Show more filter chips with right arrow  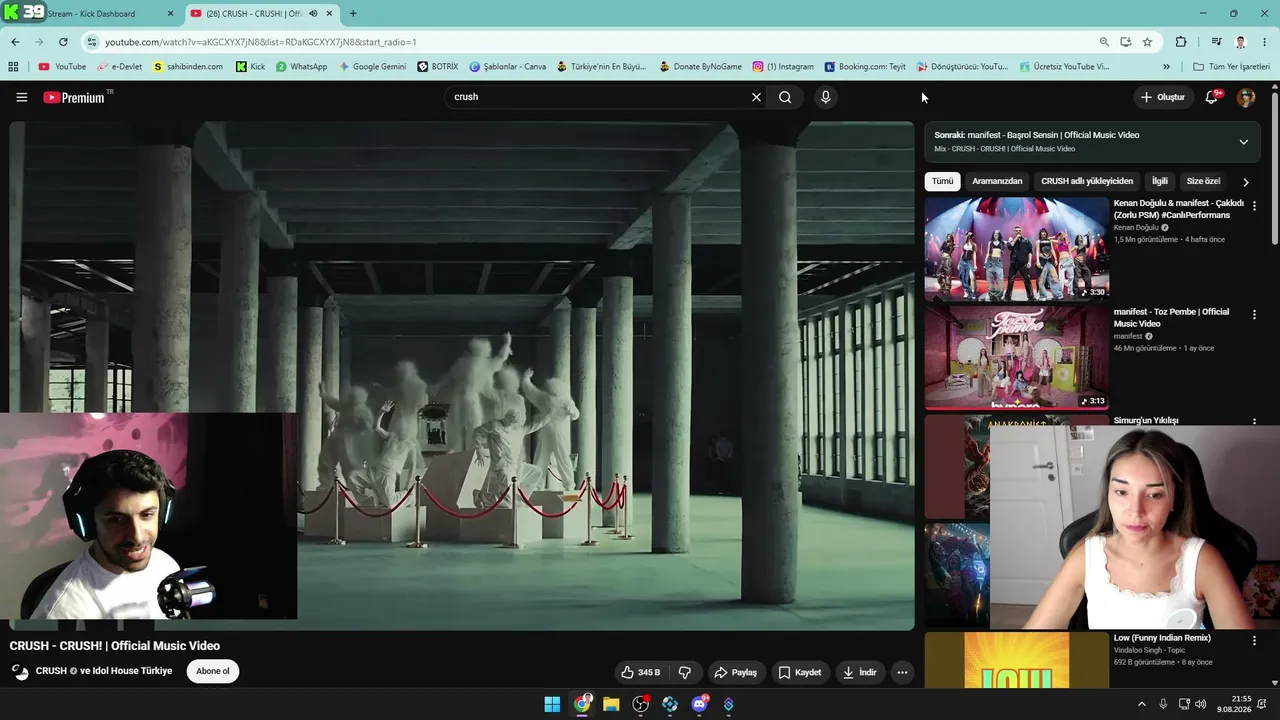1245,182
